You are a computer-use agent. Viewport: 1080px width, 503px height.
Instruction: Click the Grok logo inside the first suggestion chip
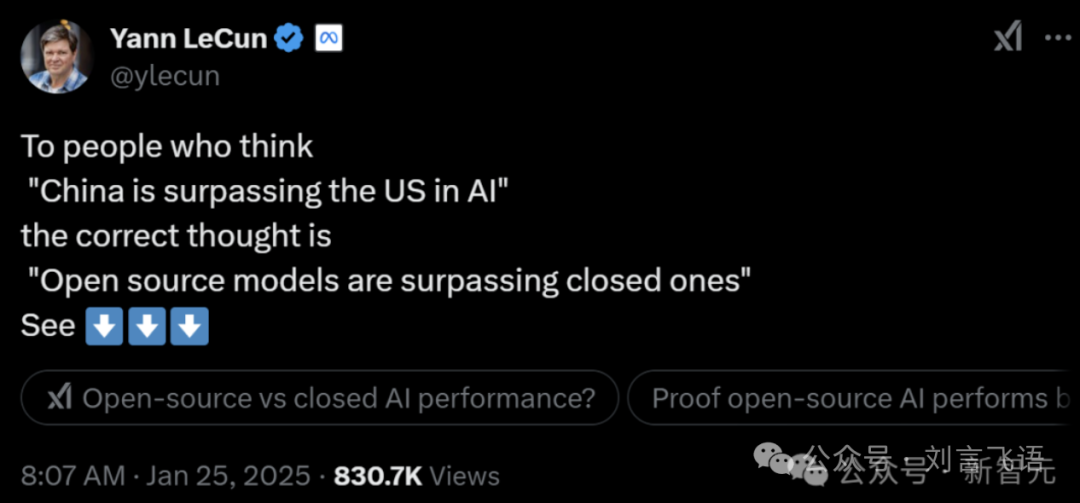pos(61,398)
